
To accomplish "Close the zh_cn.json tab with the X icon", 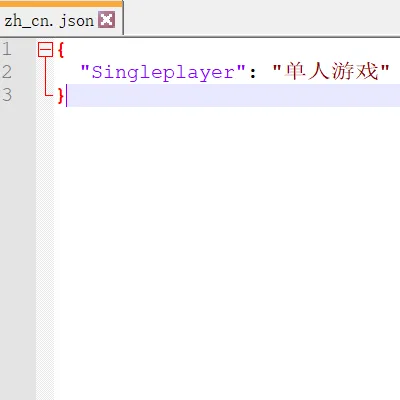I will [107, 20].
